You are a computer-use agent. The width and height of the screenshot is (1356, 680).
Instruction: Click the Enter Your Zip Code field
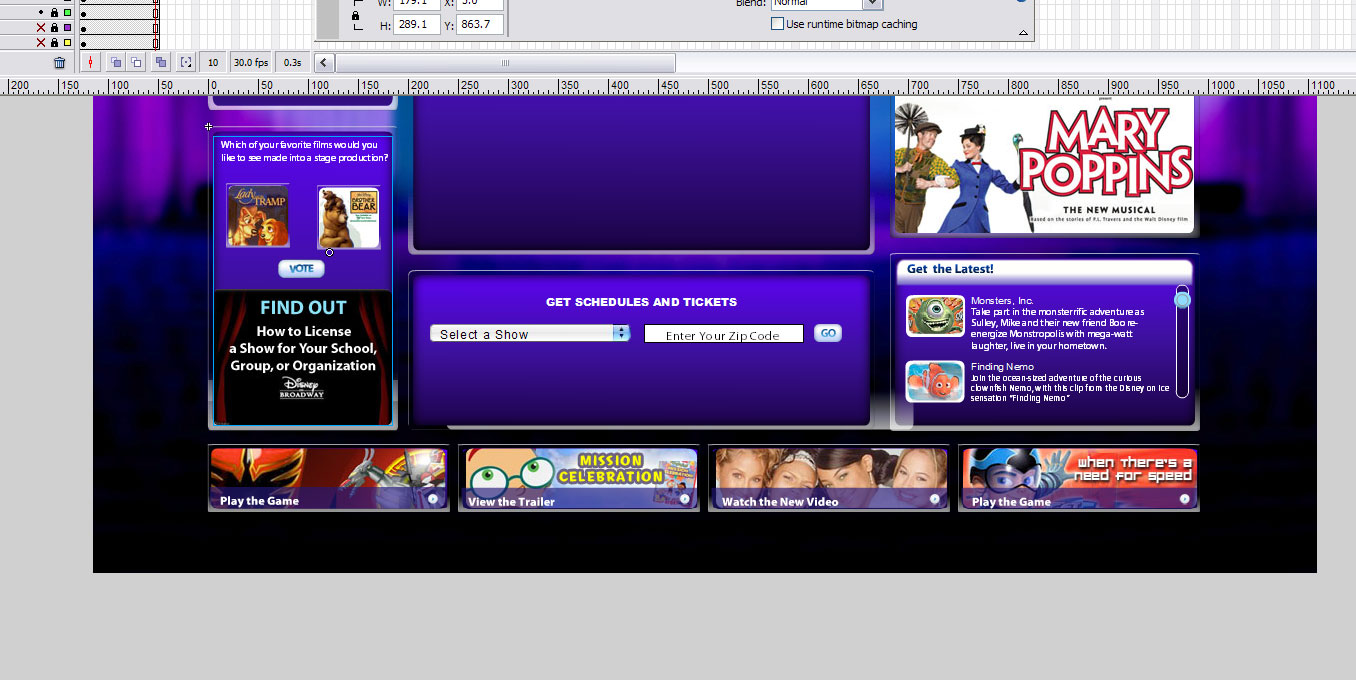[723, 335]
